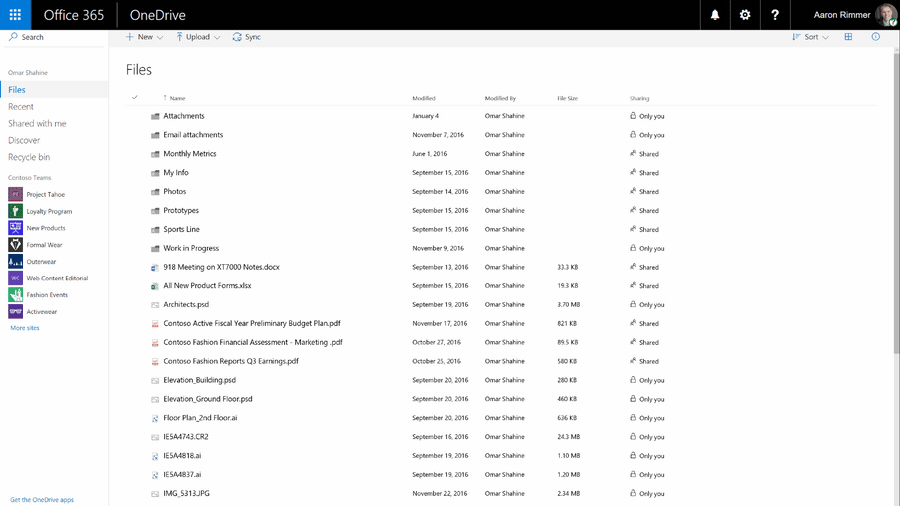
Task: Open Outerwear site icon
Action: coord(15,261)
